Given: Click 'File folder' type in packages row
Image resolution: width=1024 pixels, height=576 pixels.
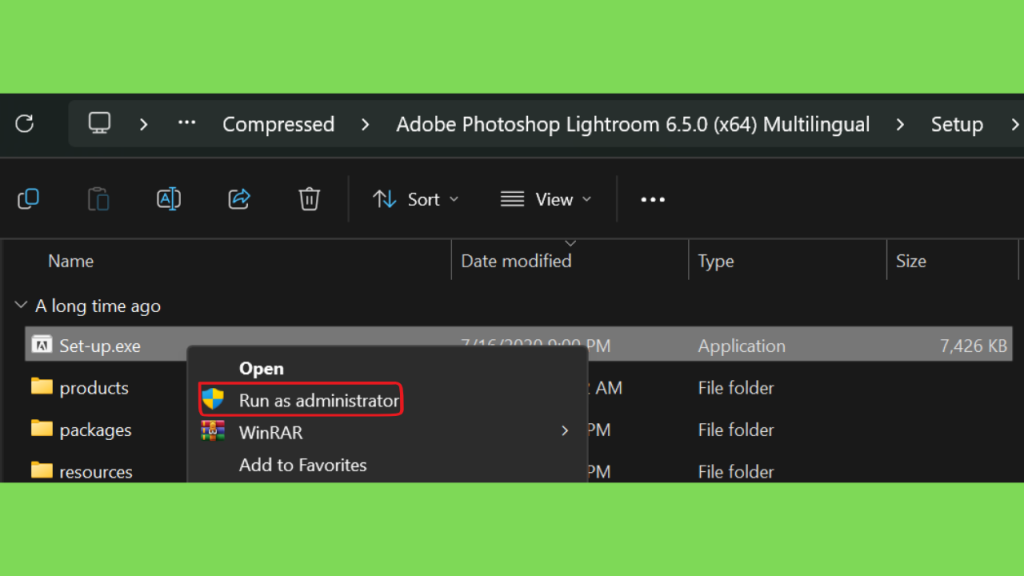Looking at the screenshot, I should pyautogui.click(x=735, y=430).
